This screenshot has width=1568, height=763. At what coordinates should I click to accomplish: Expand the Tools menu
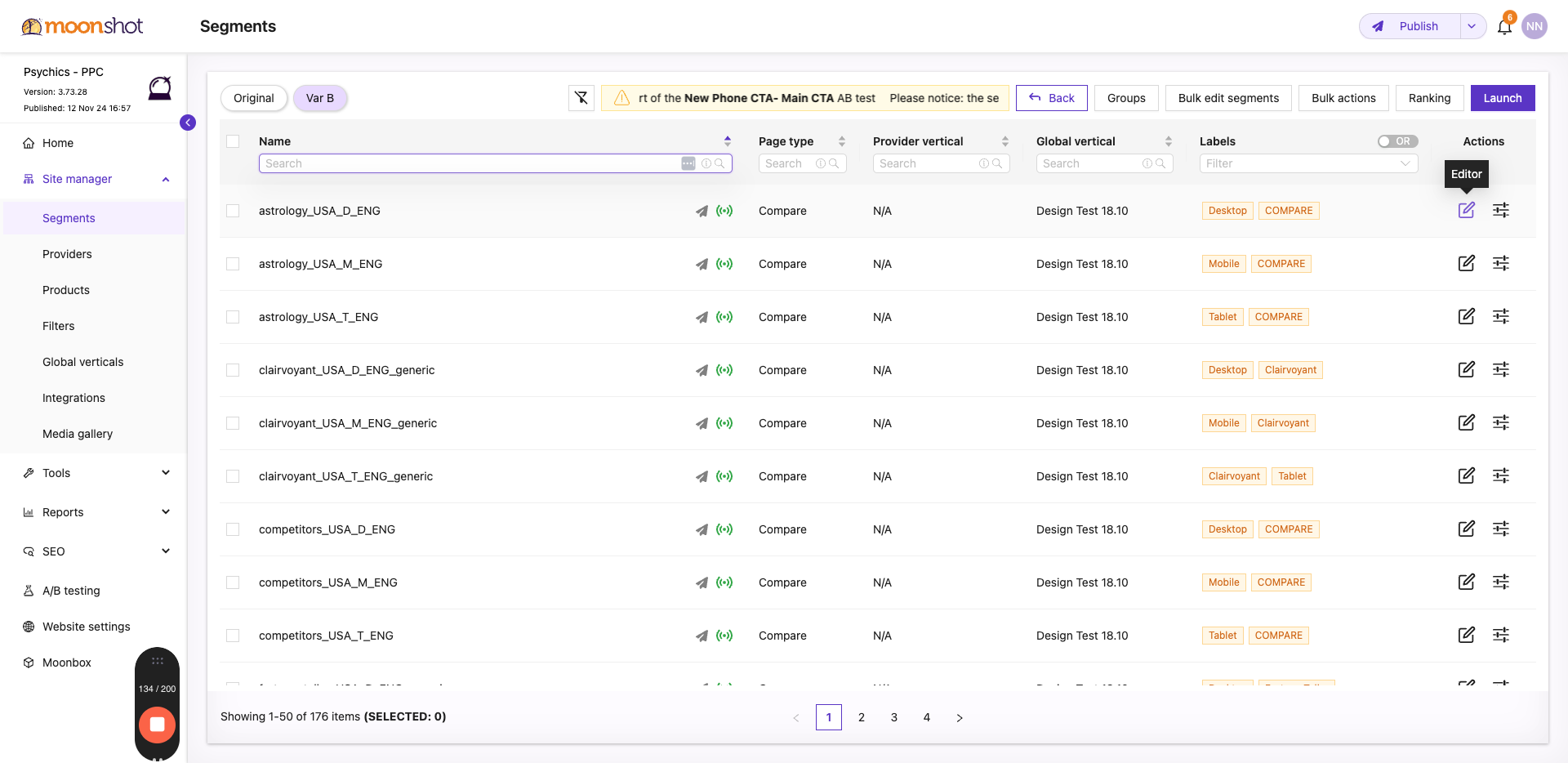coord(166,473)
